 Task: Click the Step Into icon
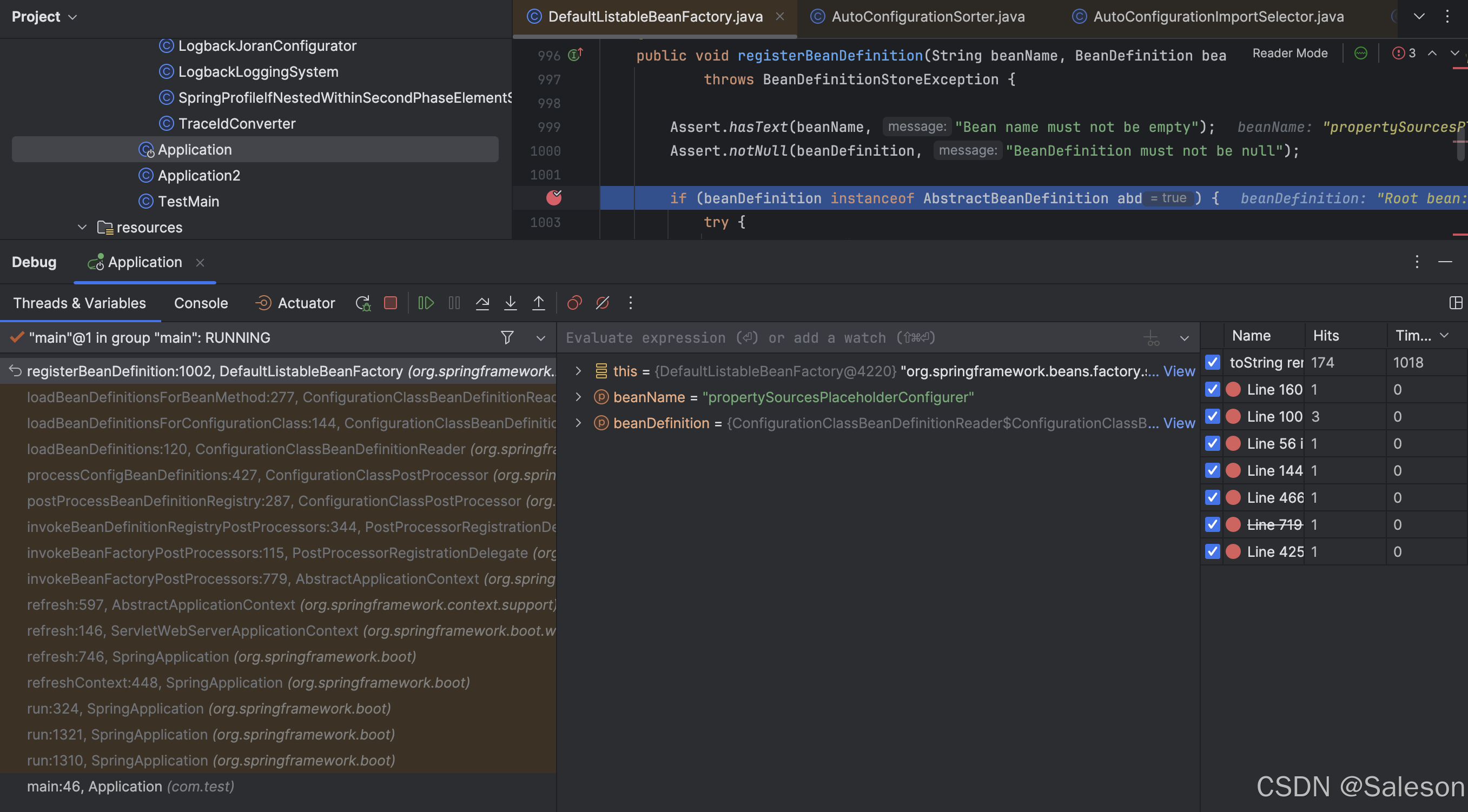click(511, 302)
